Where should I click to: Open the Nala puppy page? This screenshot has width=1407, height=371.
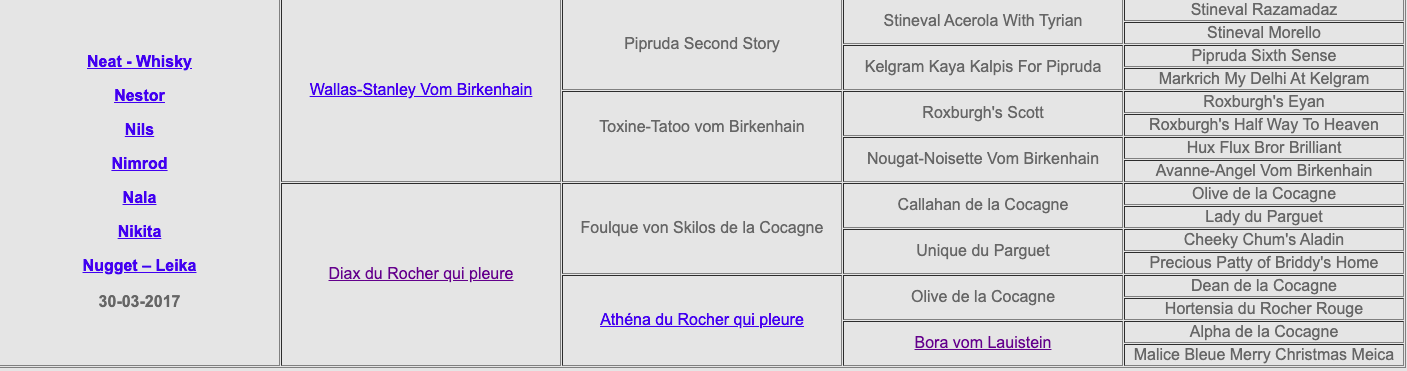click(x=139, y=198)
